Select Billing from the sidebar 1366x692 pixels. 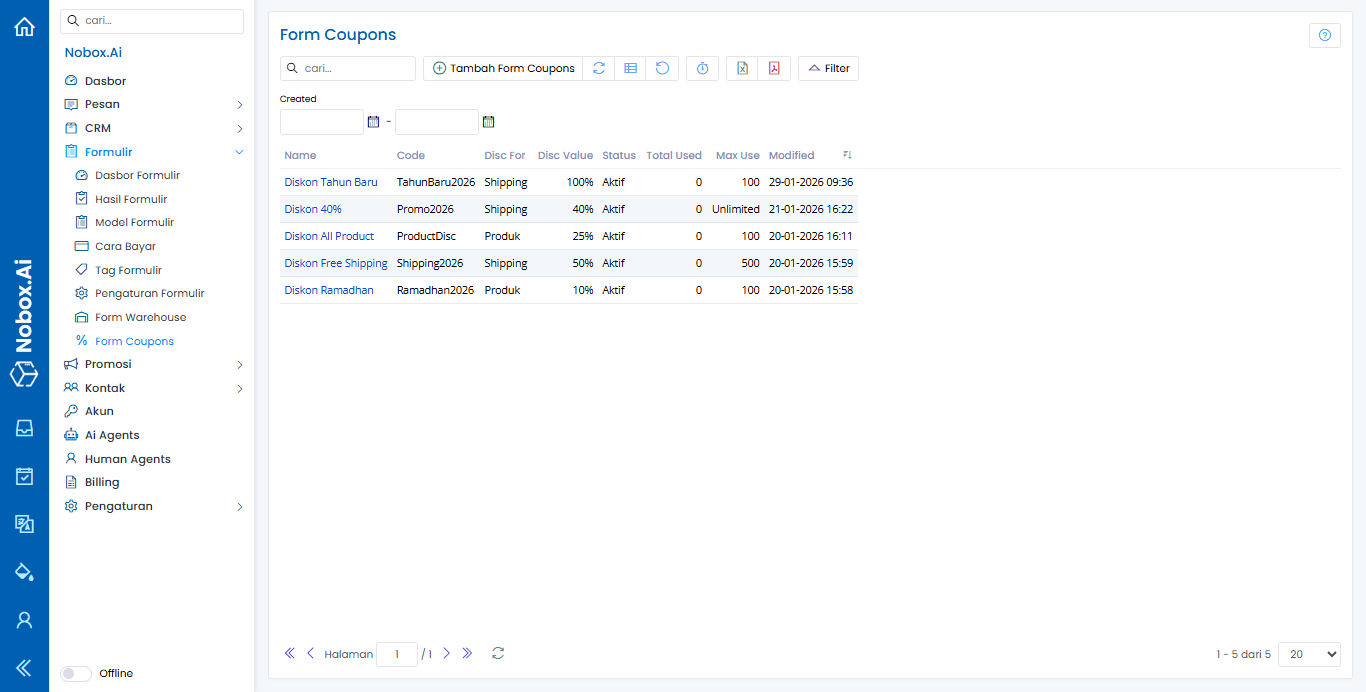click(x=102, y=482)
